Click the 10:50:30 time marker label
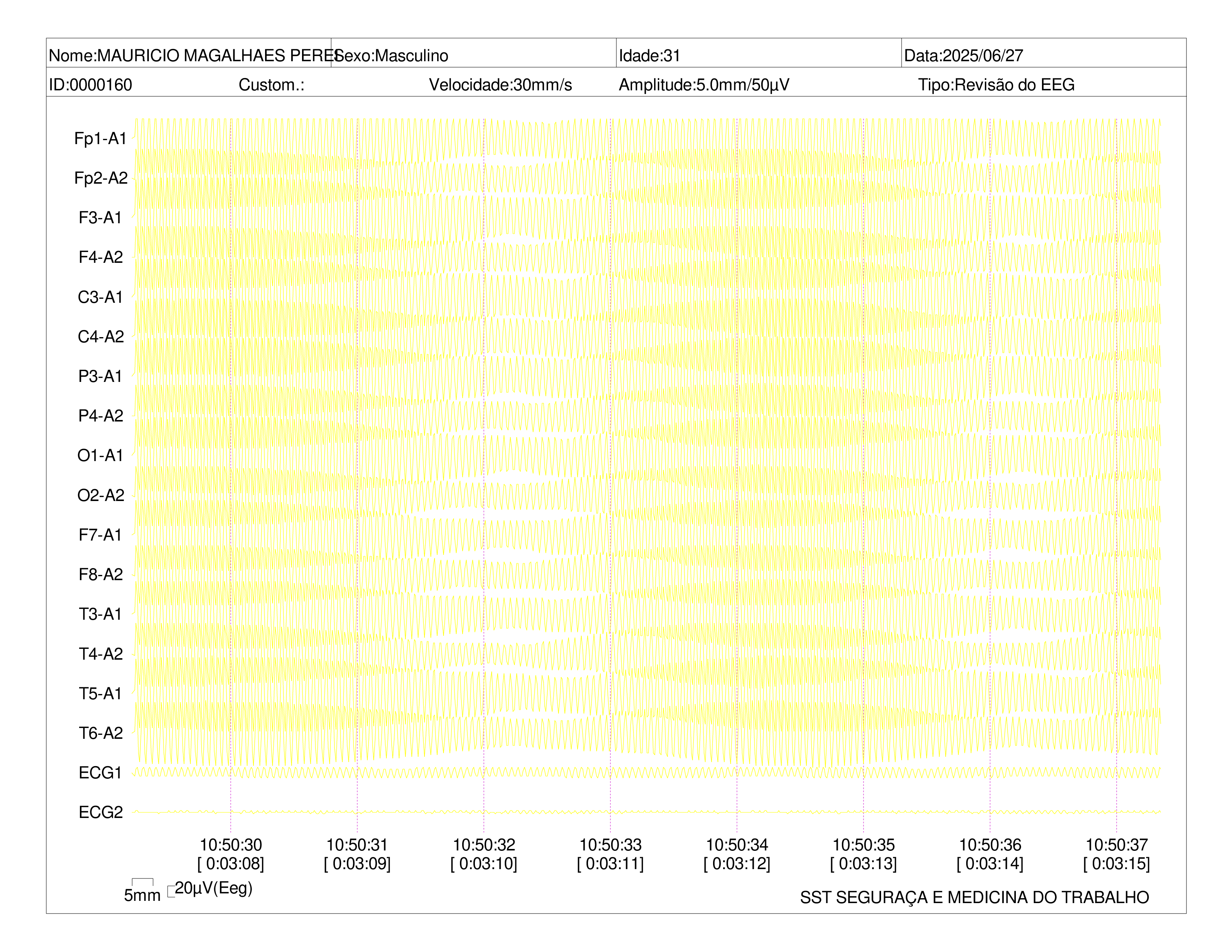Viewport: 1232px width, 952px height. [x=231, y=845]
